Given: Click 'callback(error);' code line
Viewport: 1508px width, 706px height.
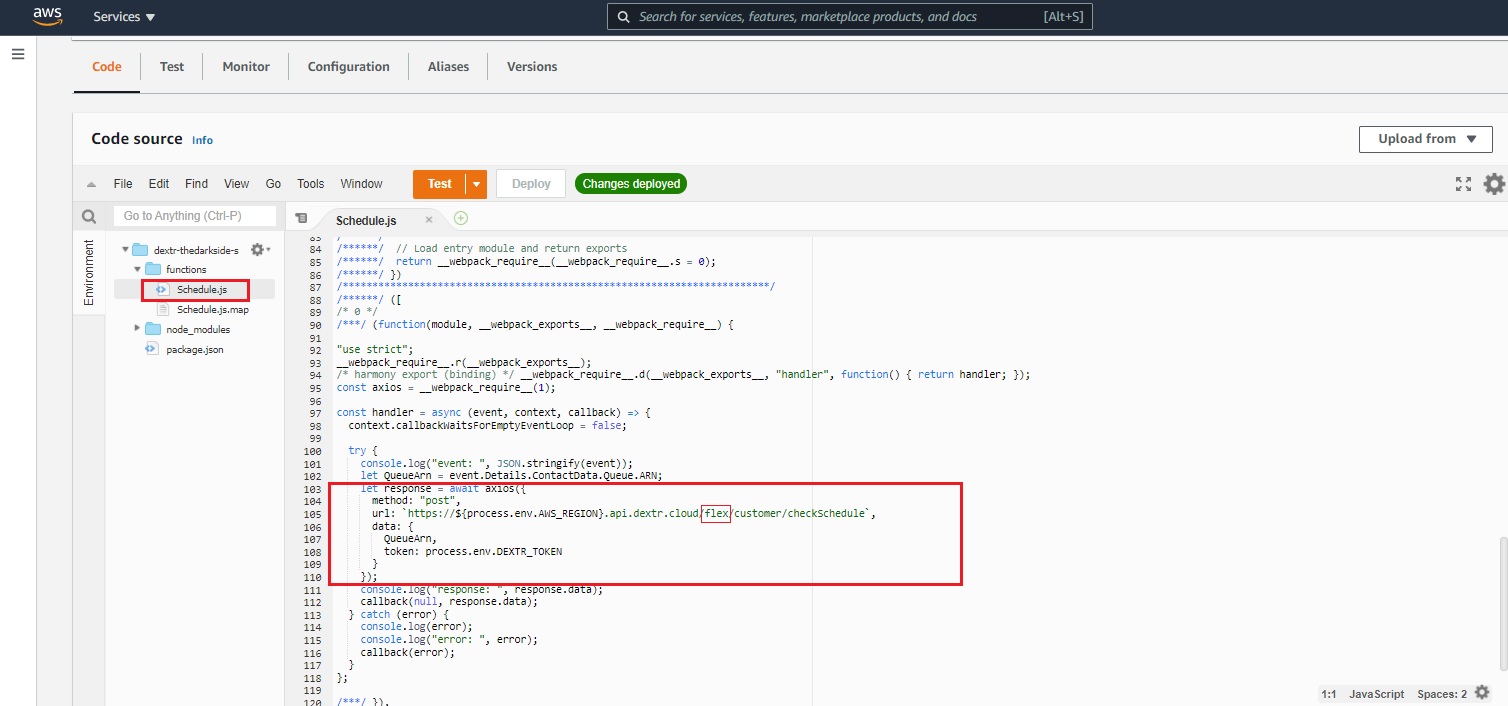Looking at the screenshot, I should [408, 652].
